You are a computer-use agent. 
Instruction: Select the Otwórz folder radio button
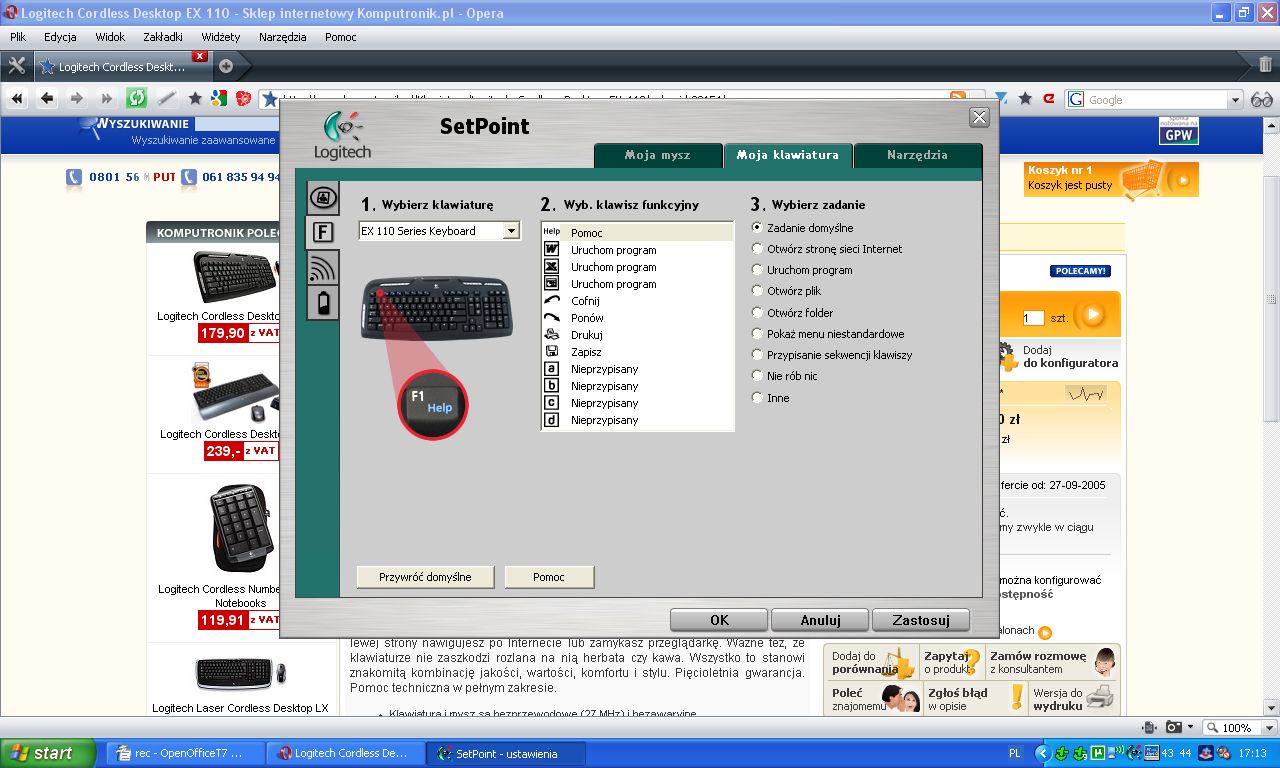pos(757,313)
